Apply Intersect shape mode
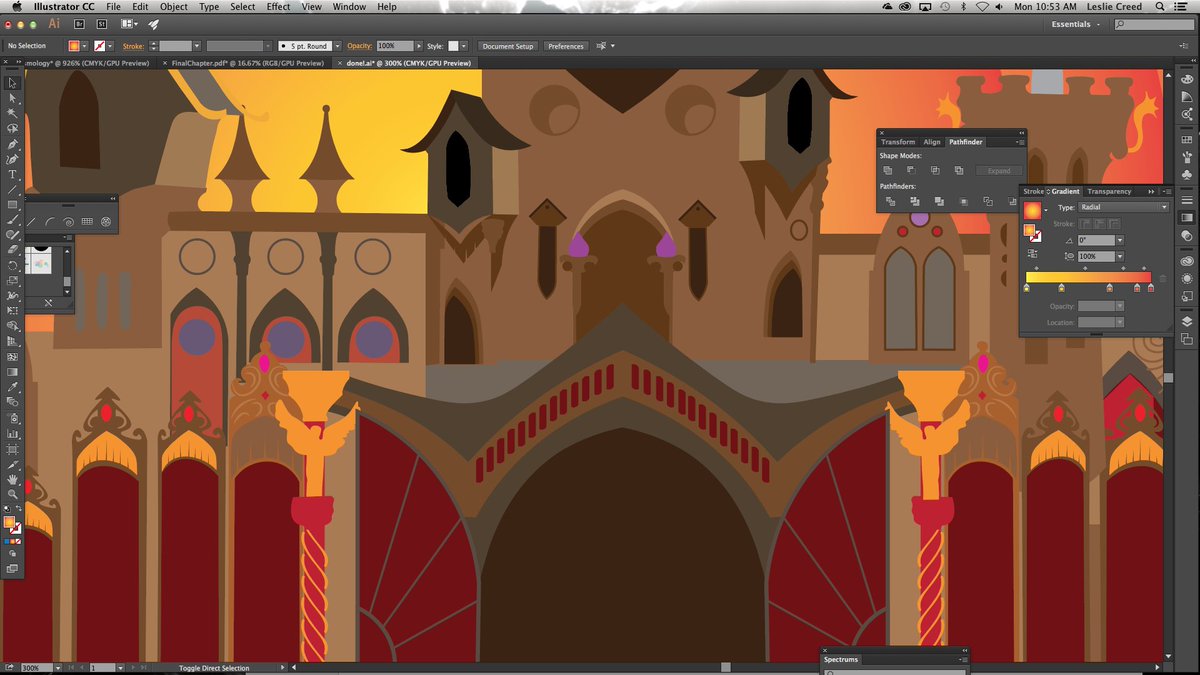The image size is (1200, 675). point(935,170)
